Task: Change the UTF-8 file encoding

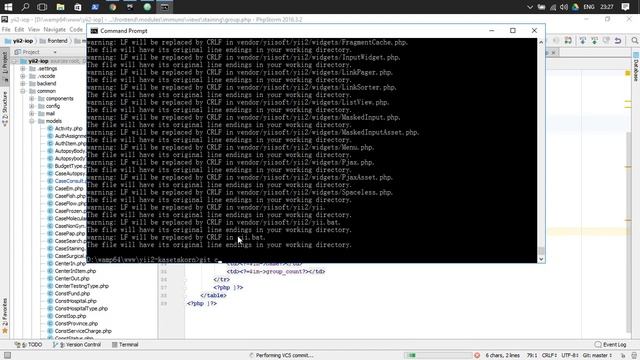Action: coord(570,356)
